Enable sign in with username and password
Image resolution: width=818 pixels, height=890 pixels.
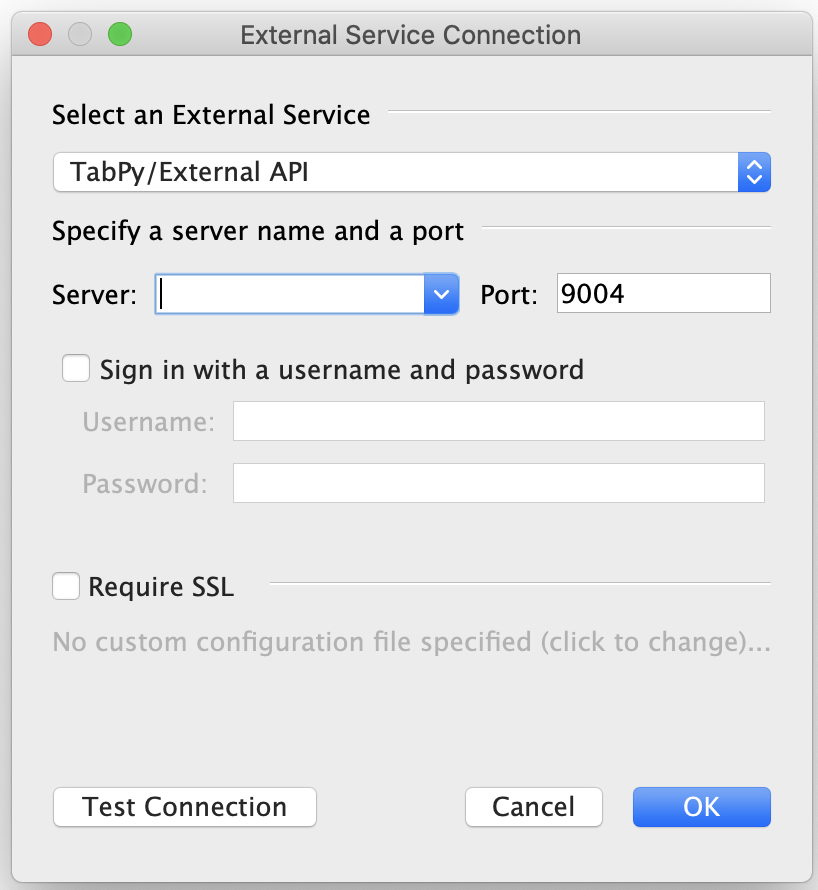point(76,369)
